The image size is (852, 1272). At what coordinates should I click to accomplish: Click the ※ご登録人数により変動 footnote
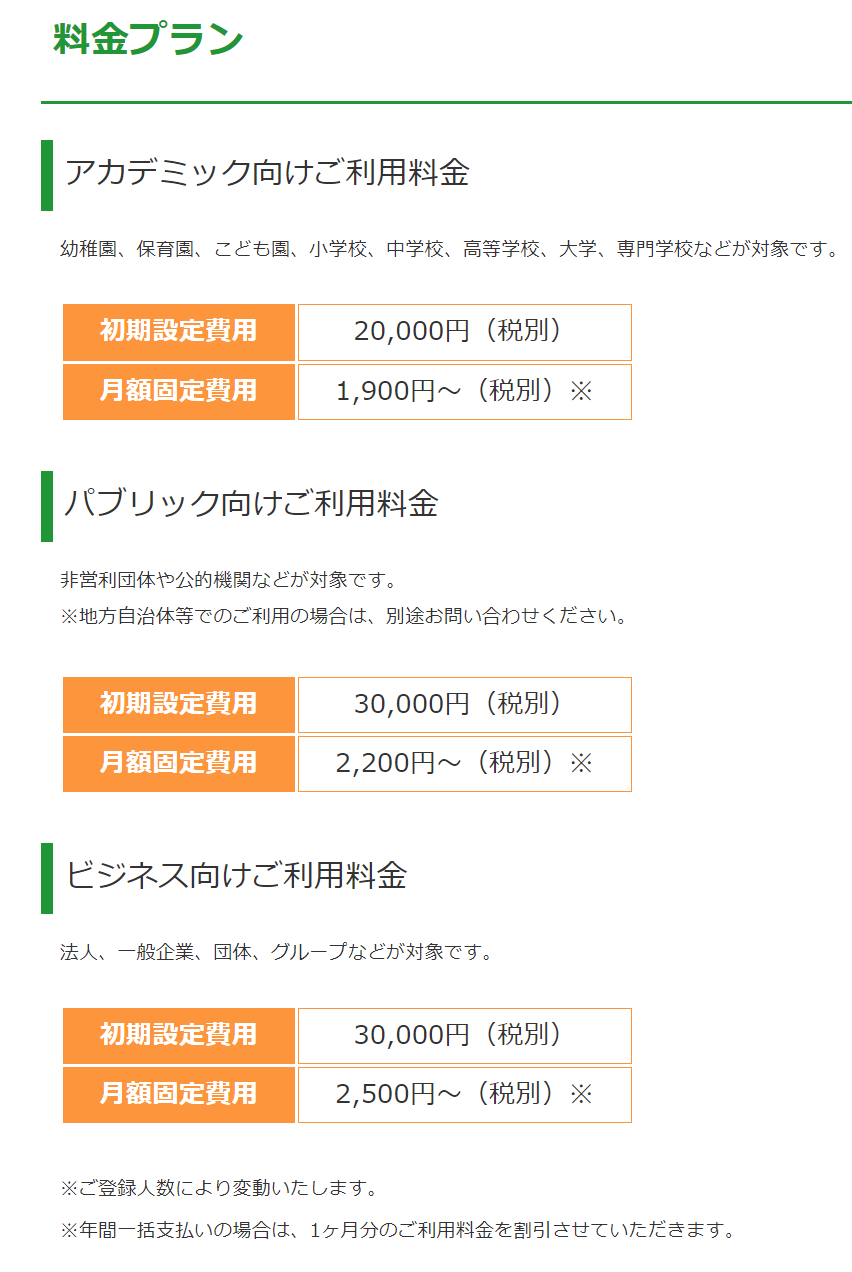pos(219,1189)
